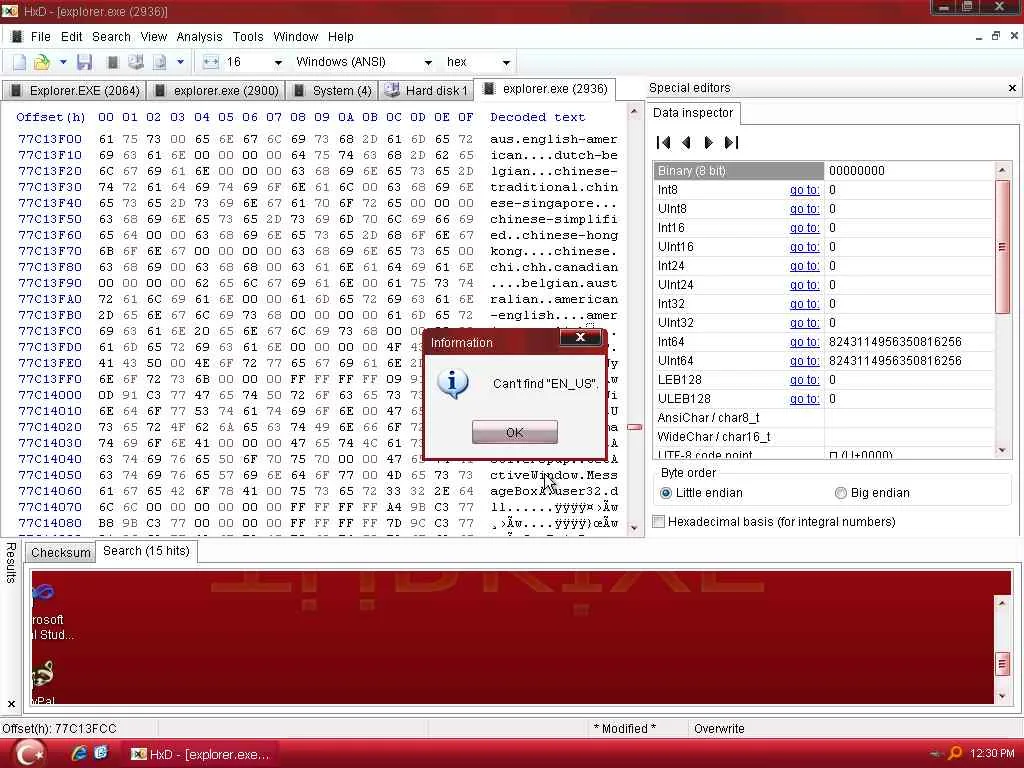This screenshot has height=768, width=1024.
Task: Click OK in the Information dialog
Action: [515, 432]
